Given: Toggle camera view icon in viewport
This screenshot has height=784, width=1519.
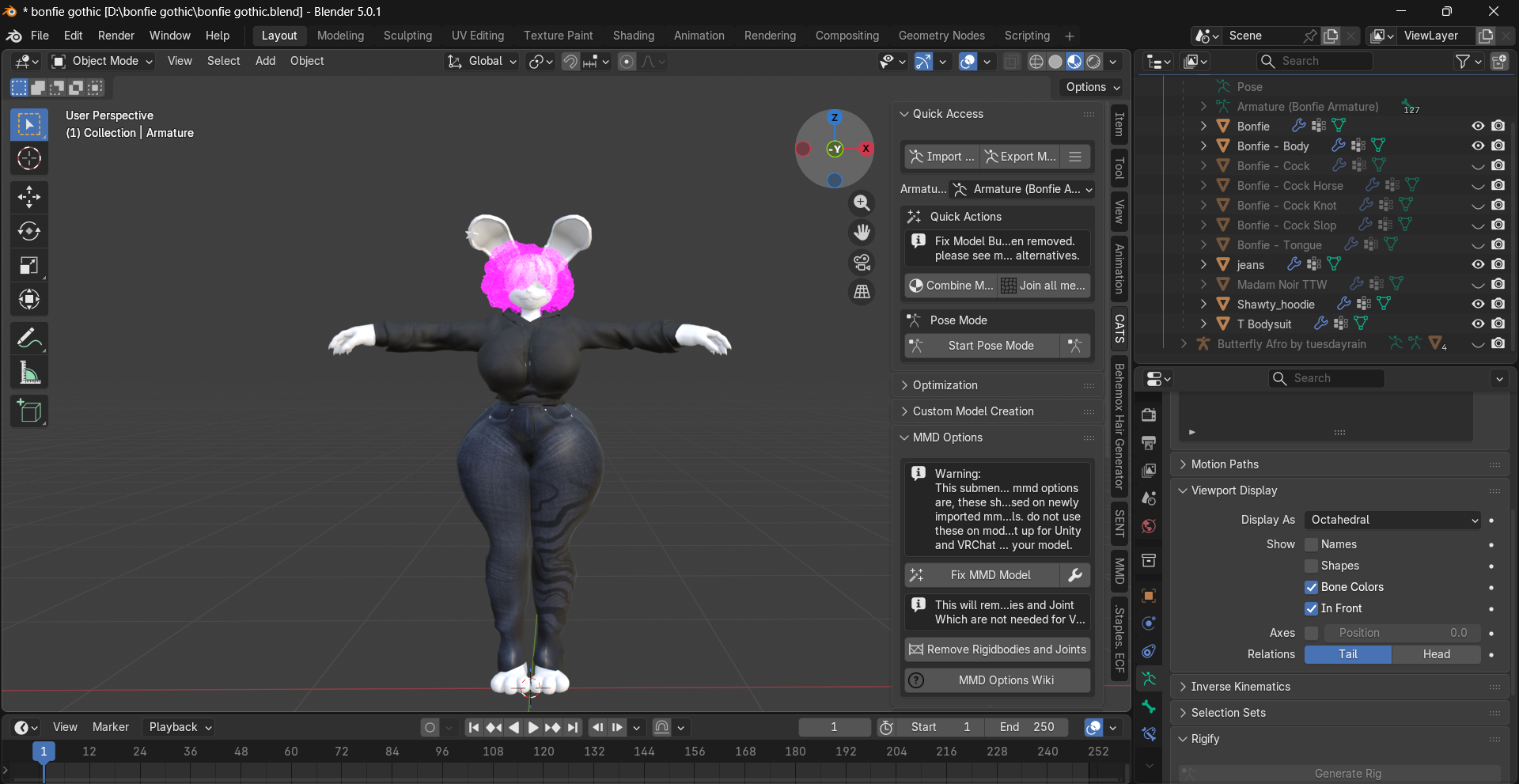Looking at the screenshot, I should 862,262.
